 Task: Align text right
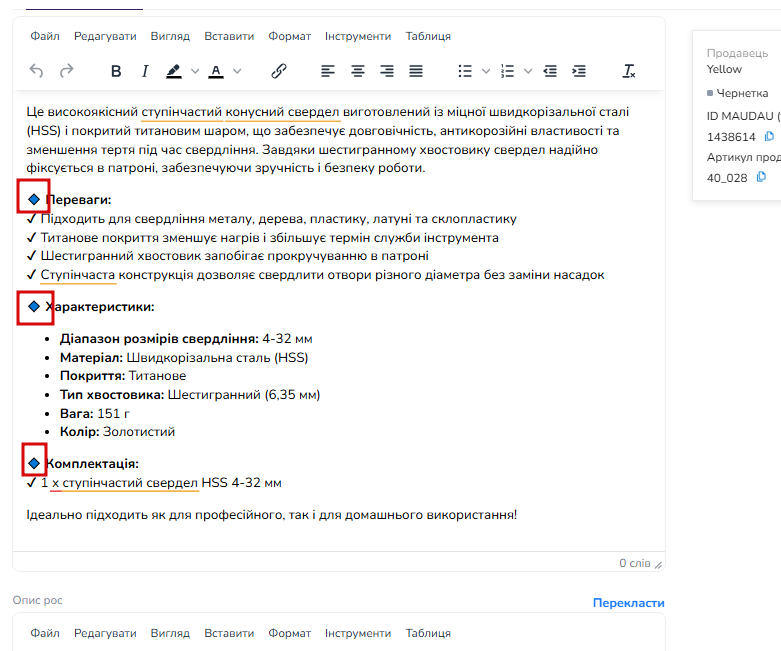coord(387,71)
